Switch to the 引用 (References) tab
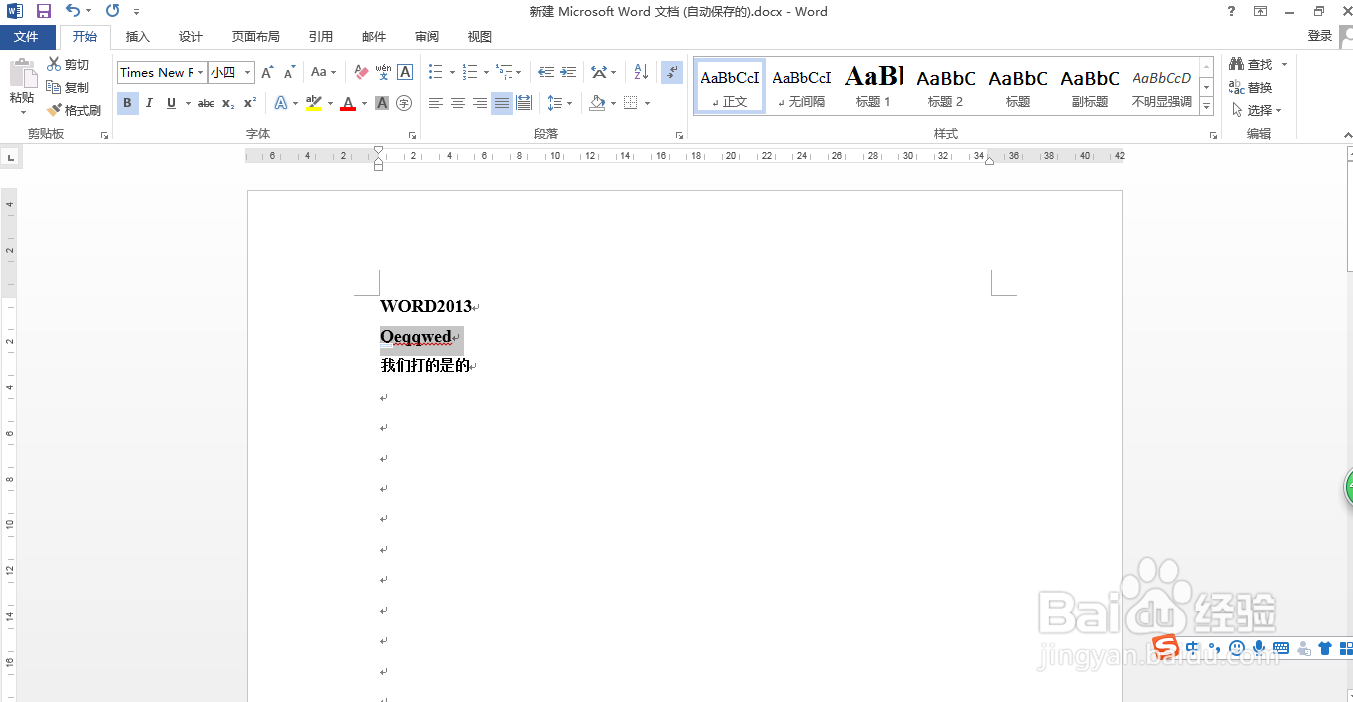This screenshot has width=1353, height=702. [x=321, y=37]
